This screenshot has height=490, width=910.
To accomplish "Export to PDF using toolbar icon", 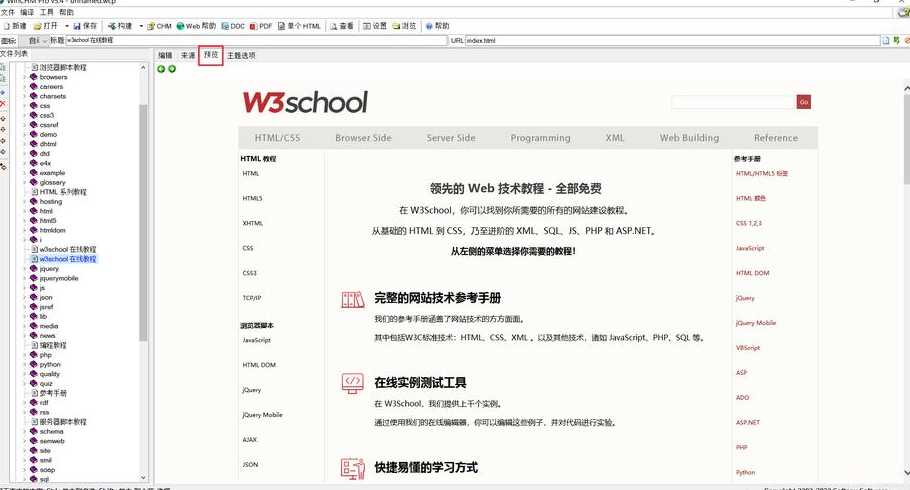I will pyautogui.click(x=253, y=26).
